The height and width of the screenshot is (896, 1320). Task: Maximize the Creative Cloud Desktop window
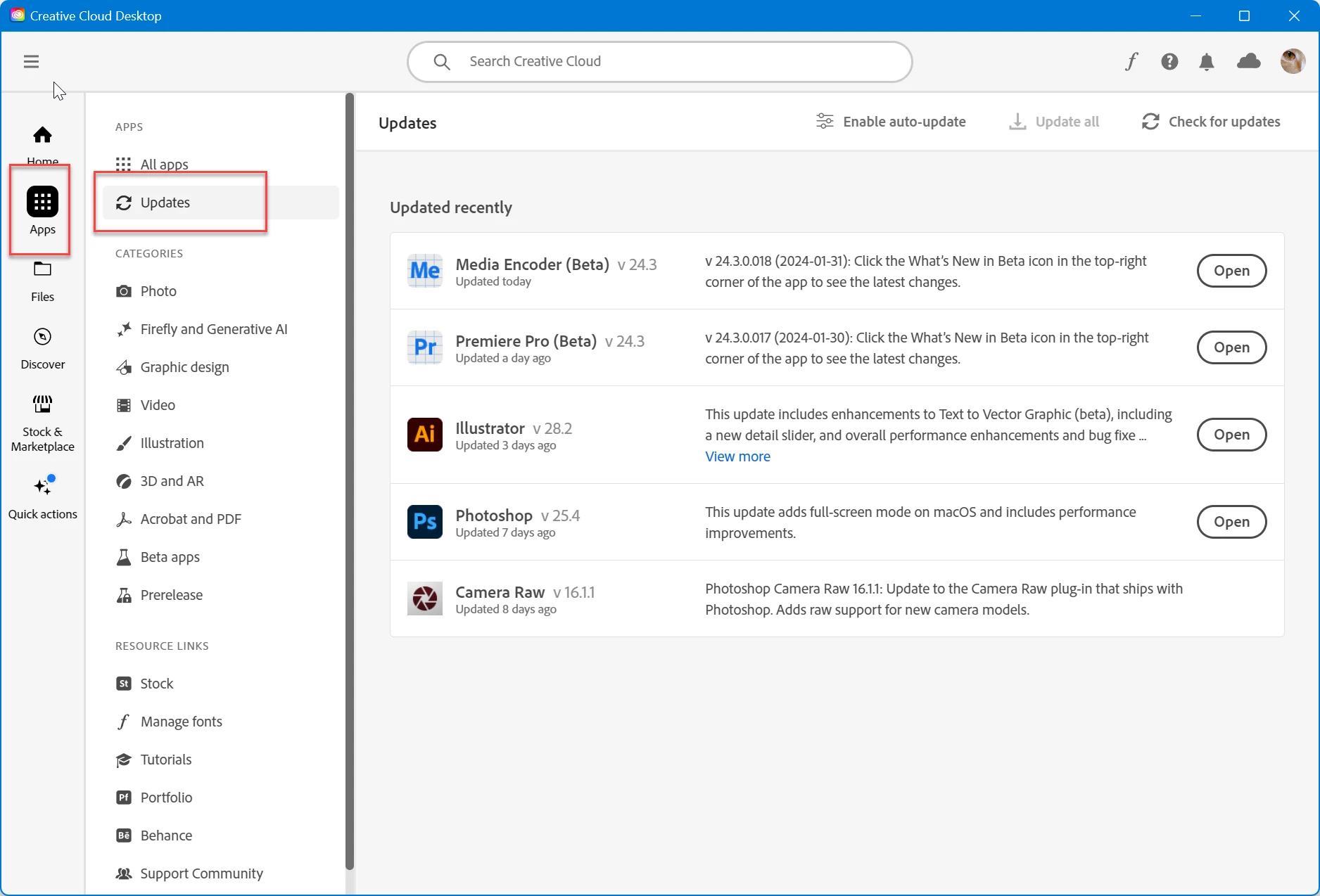pyautogui.click(x=1244, y=15)
